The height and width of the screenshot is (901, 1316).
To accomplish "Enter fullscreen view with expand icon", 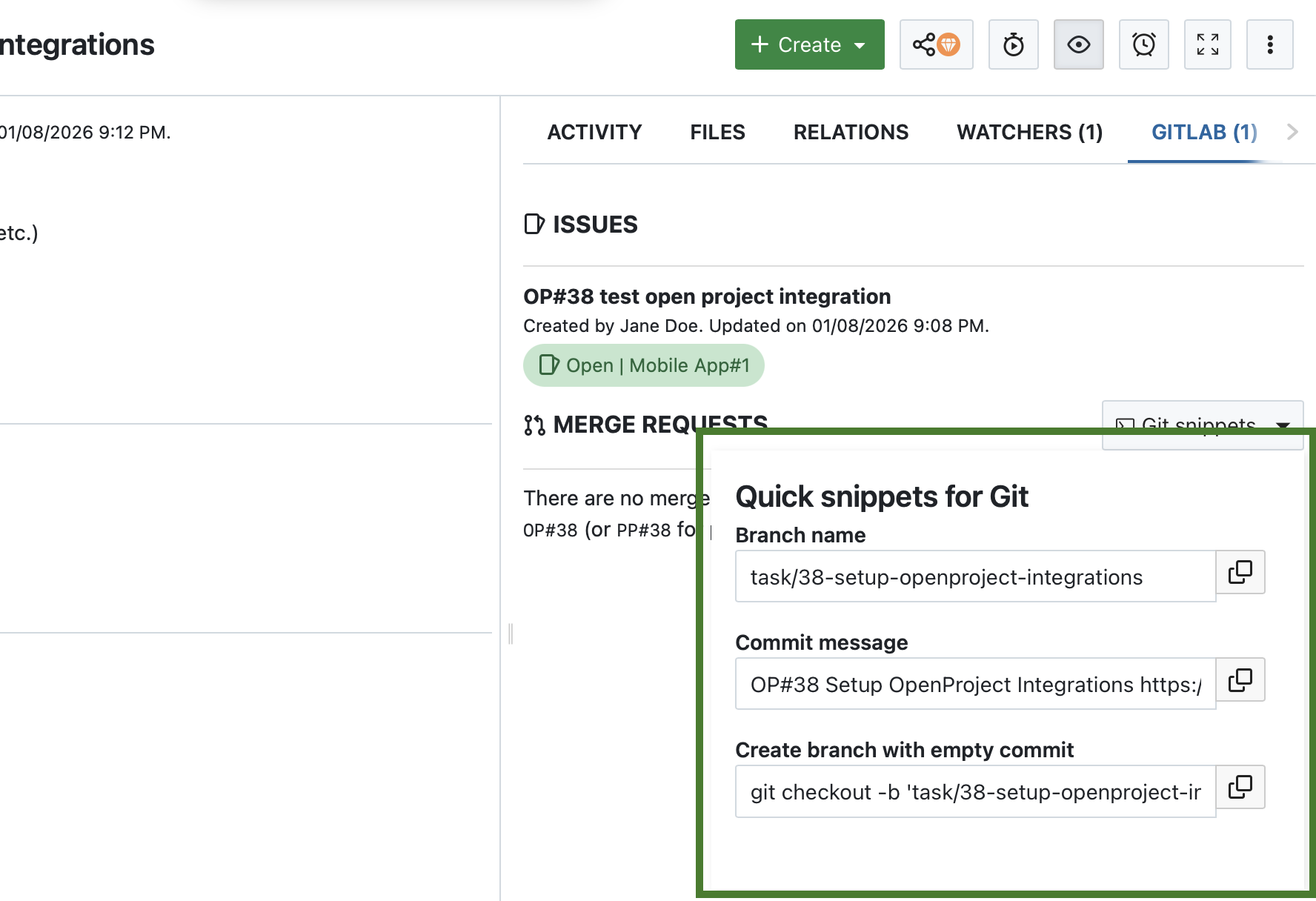I will click(1207, 44).
